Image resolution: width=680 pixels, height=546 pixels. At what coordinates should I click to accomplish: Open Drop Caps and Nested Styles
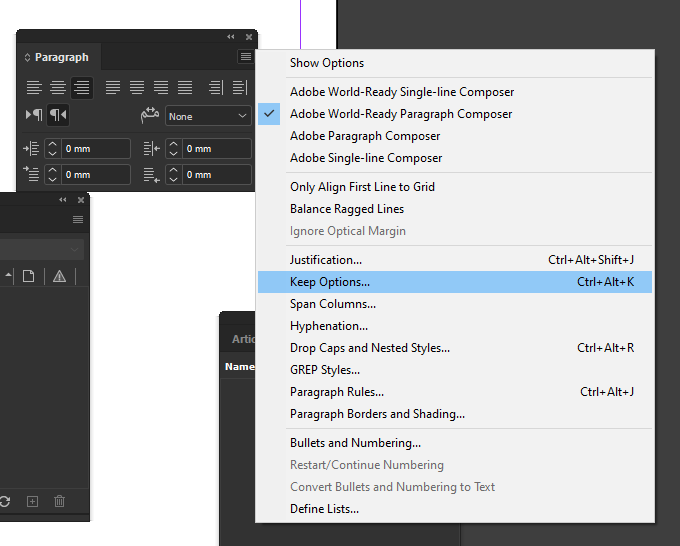455,348
